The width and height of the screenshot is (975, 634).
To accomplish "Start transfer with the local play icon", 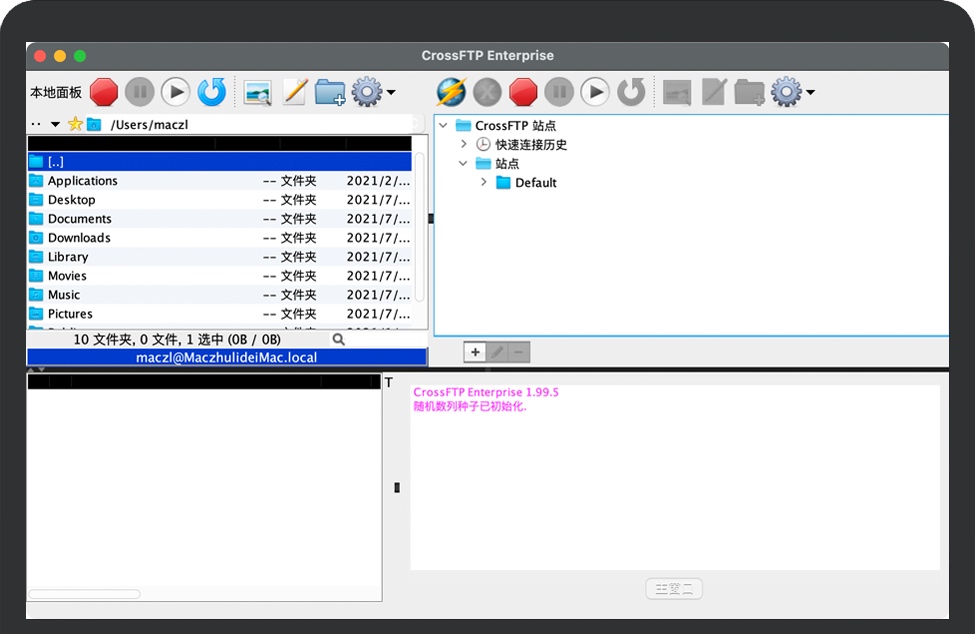I will (175, 91).
